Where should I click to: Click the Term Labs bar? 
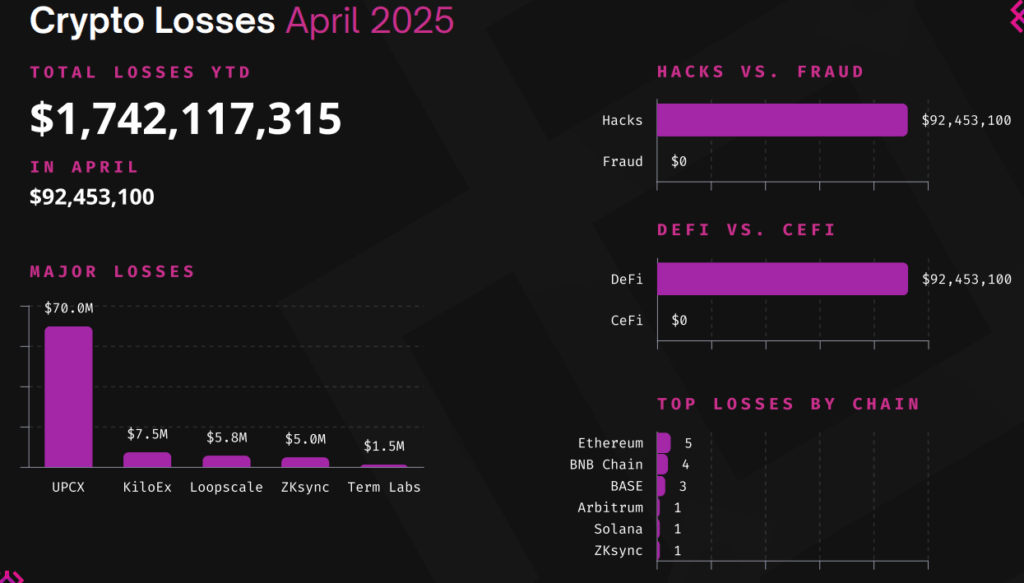point(384,465)
